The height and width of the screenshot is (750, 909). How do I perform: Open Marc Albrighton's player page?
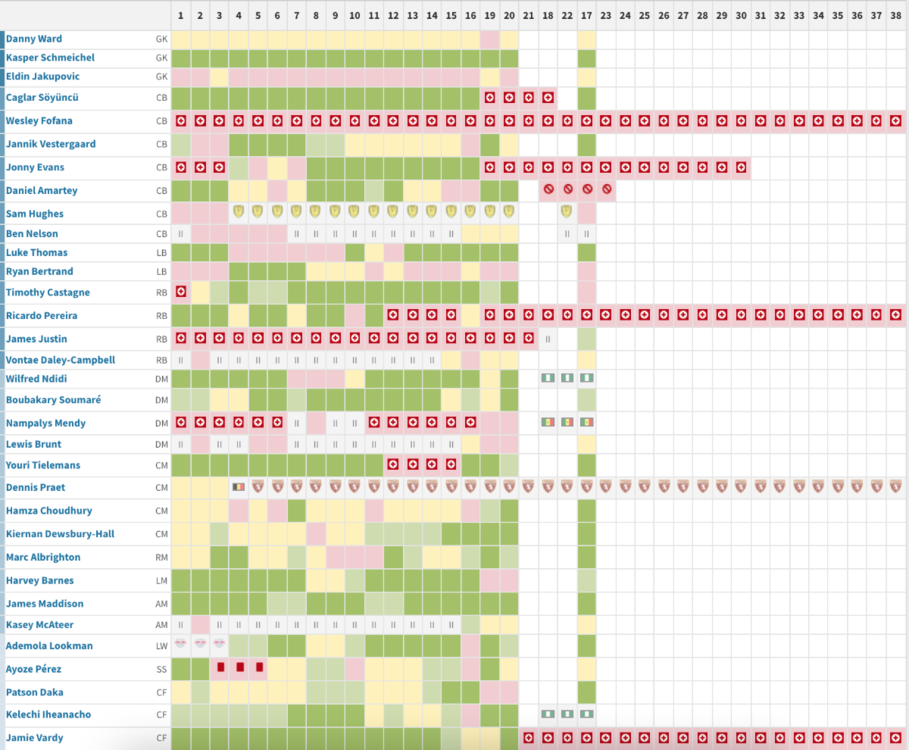[x=43, y=557]
